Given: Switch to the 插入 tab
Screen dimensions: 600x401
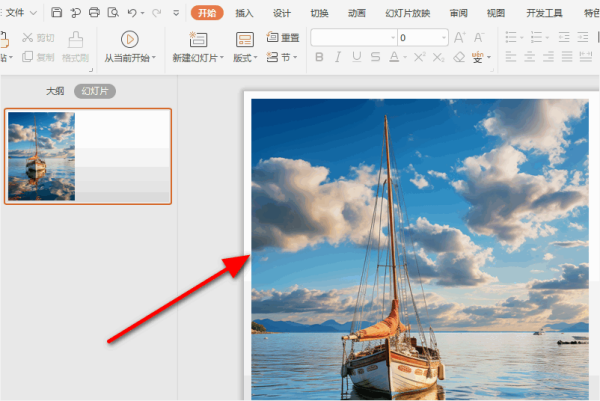Looking at the screenshot, I should [x=244, y=13].
